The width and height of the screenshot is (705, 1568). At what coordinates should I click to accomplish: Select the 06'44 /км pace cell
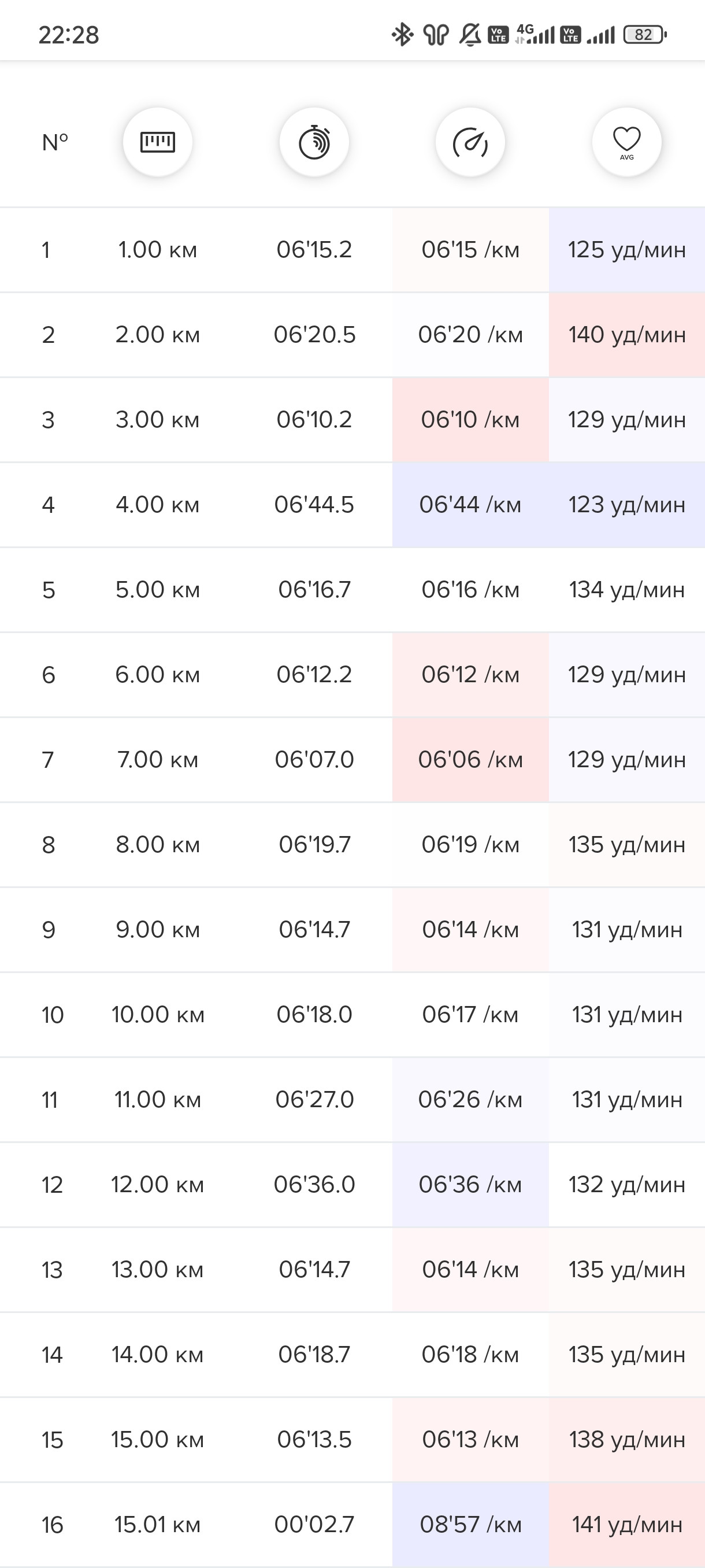[470, 505]
